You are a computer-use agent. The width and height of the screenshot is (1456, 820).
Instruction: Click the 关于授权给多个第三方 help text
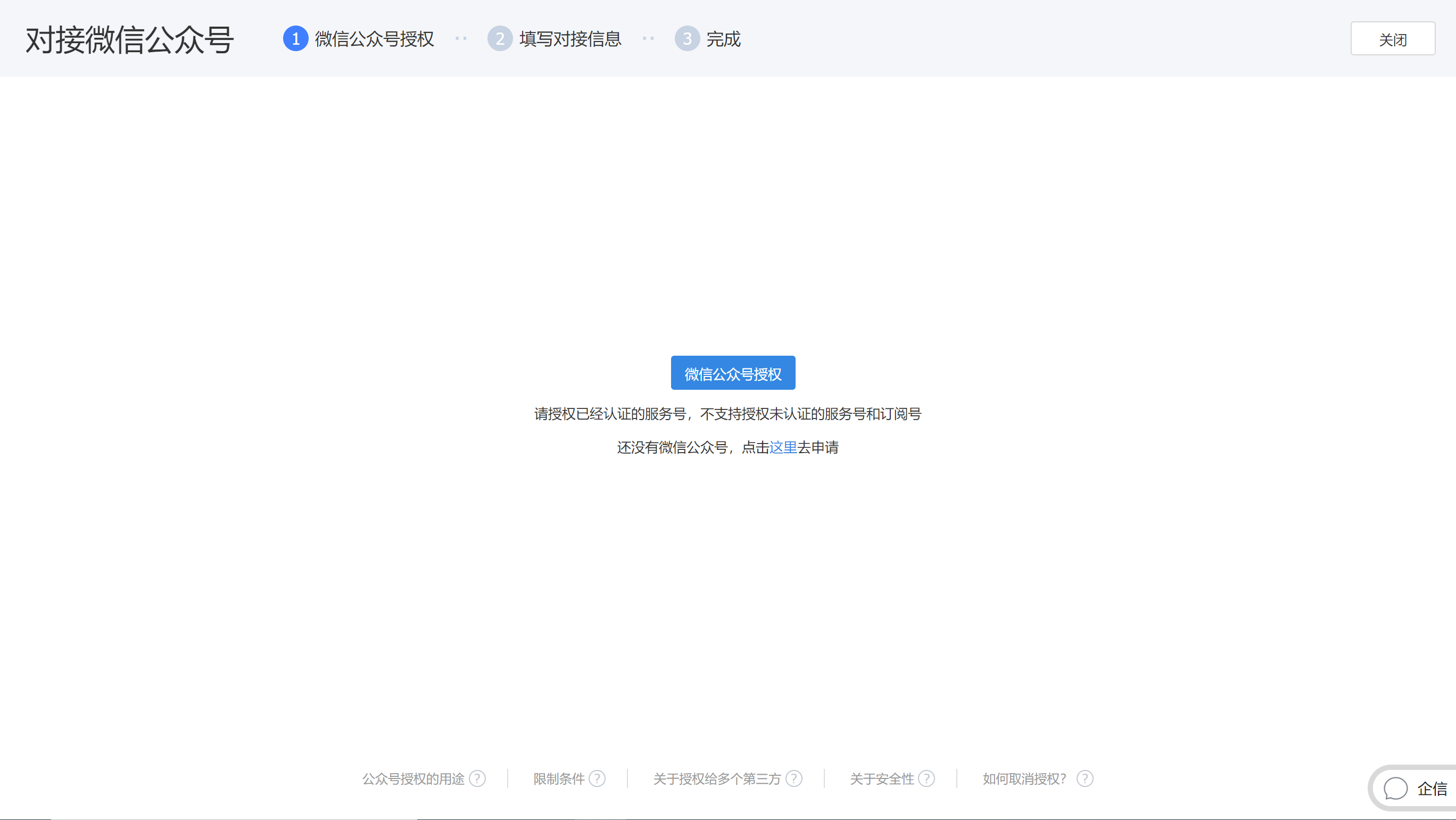pyautogui.click(x=717, y=778)
